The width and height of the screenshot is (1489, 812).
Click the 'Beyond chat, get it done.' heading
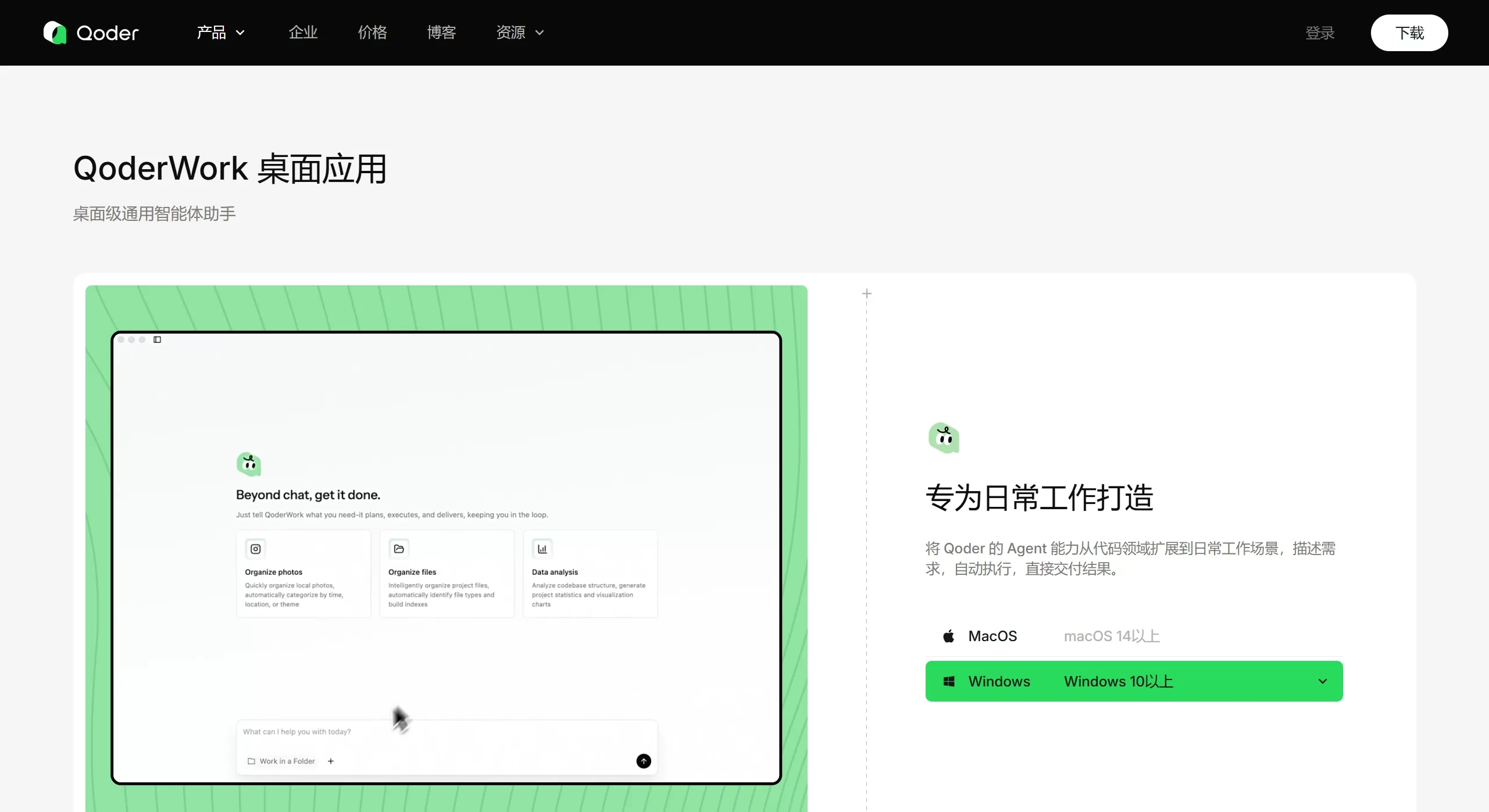click(x=308, y=495)
